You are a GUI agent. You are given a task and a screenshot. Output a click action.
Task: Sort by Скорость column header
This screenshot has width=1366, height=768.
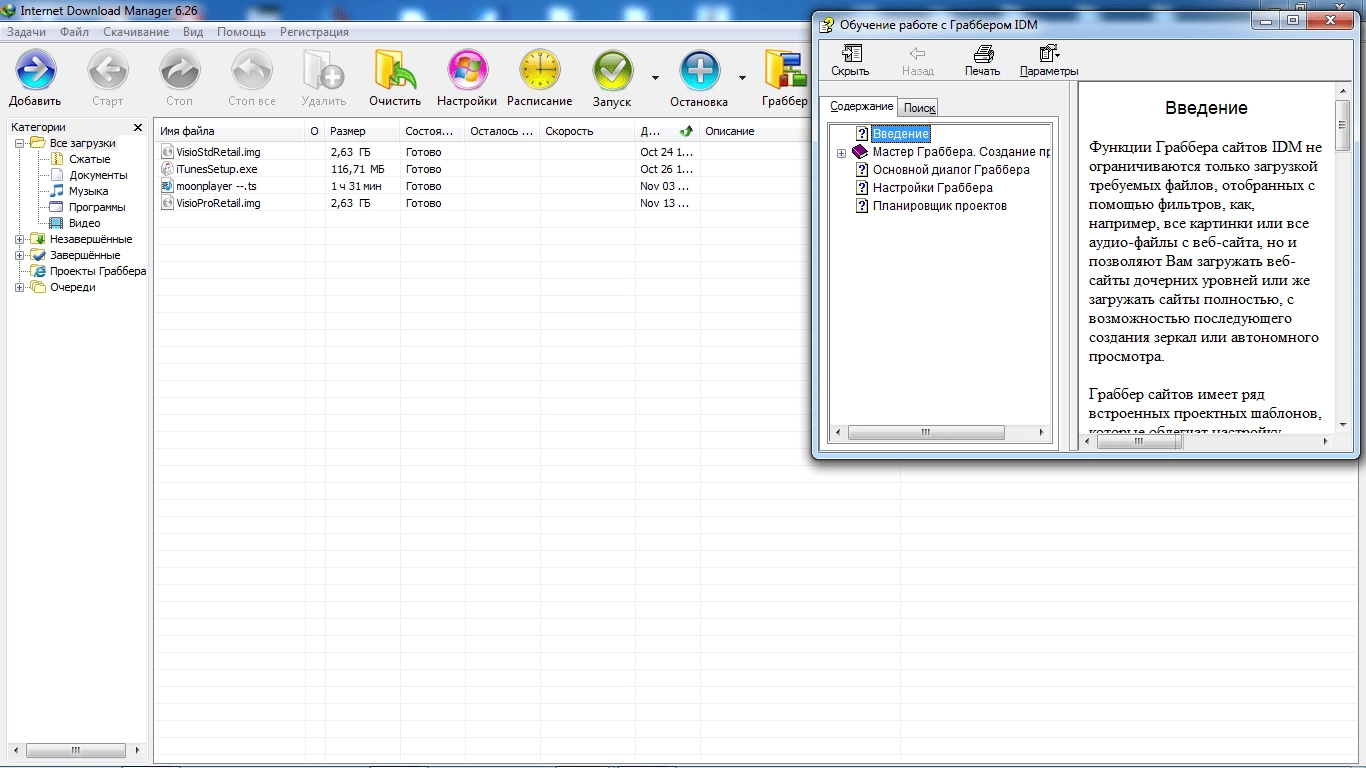coord(587,131)
